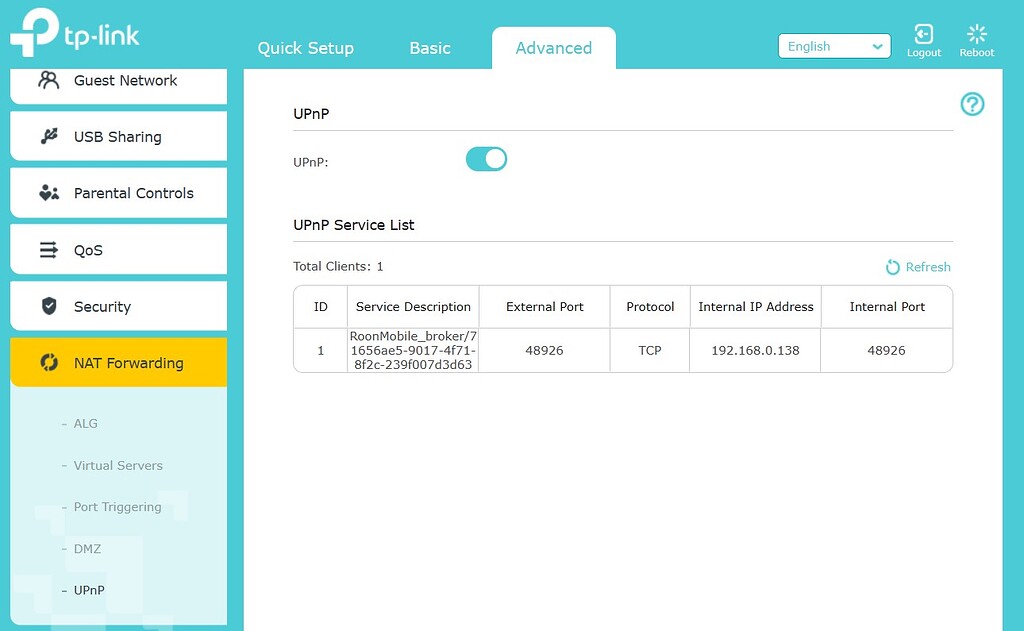
Task: Open the Port Triggering page
Action: tap(117, 507)
